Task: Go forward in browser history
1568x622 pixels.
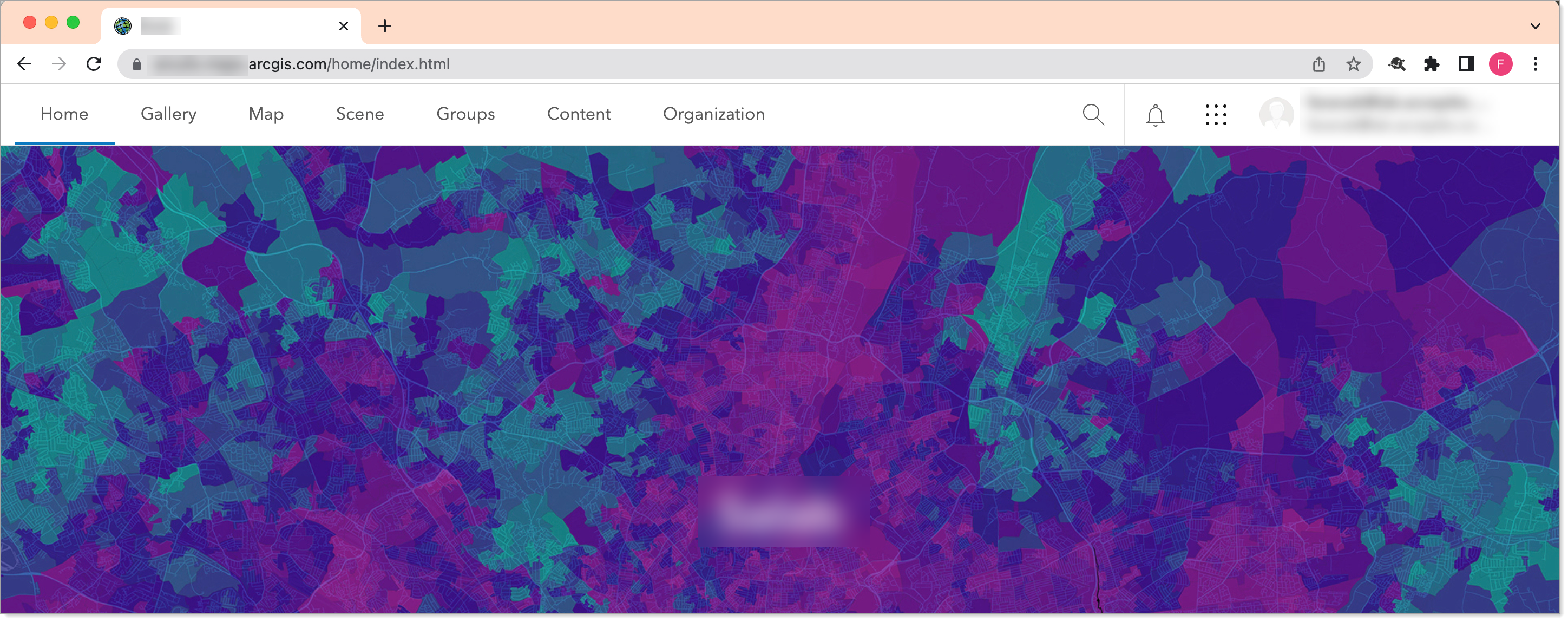Action: [59, 64]
